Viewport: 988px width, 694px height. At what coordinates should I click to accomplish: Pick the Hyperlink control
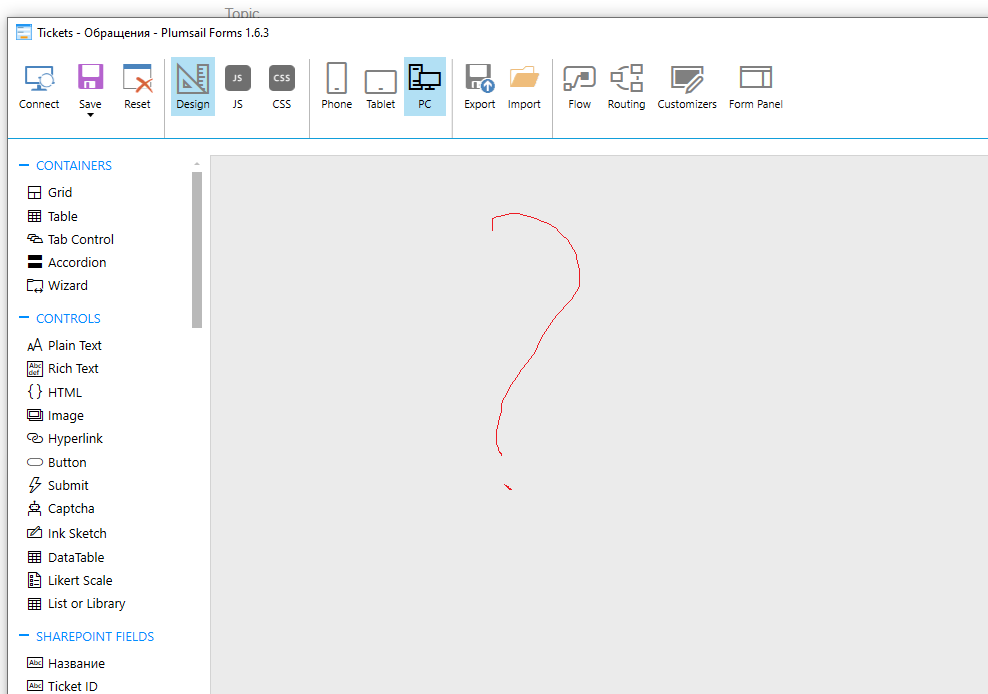pyautogui.click(x=65, y=438)
